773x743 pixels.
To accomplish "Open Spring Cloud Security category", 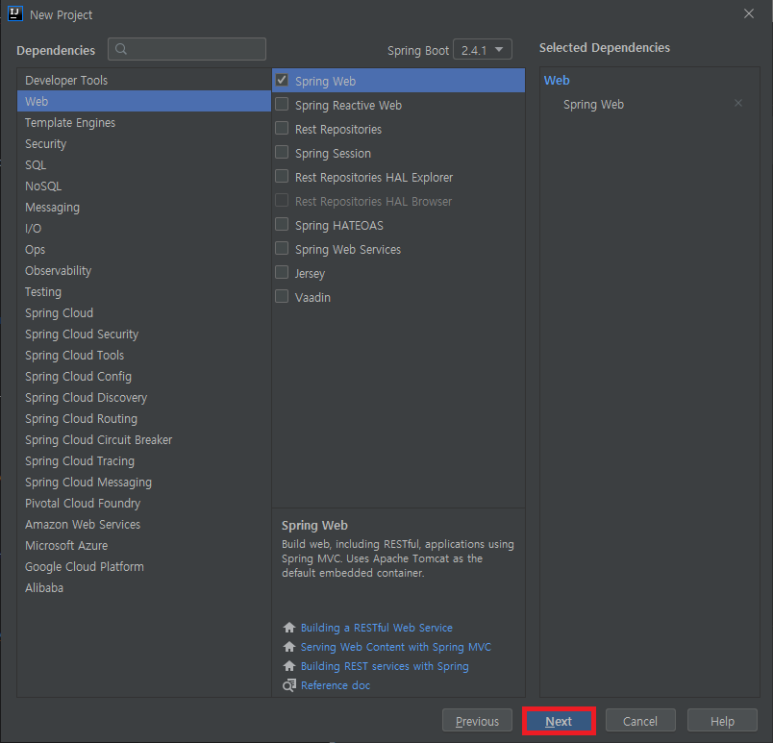I will coord(144,334).
